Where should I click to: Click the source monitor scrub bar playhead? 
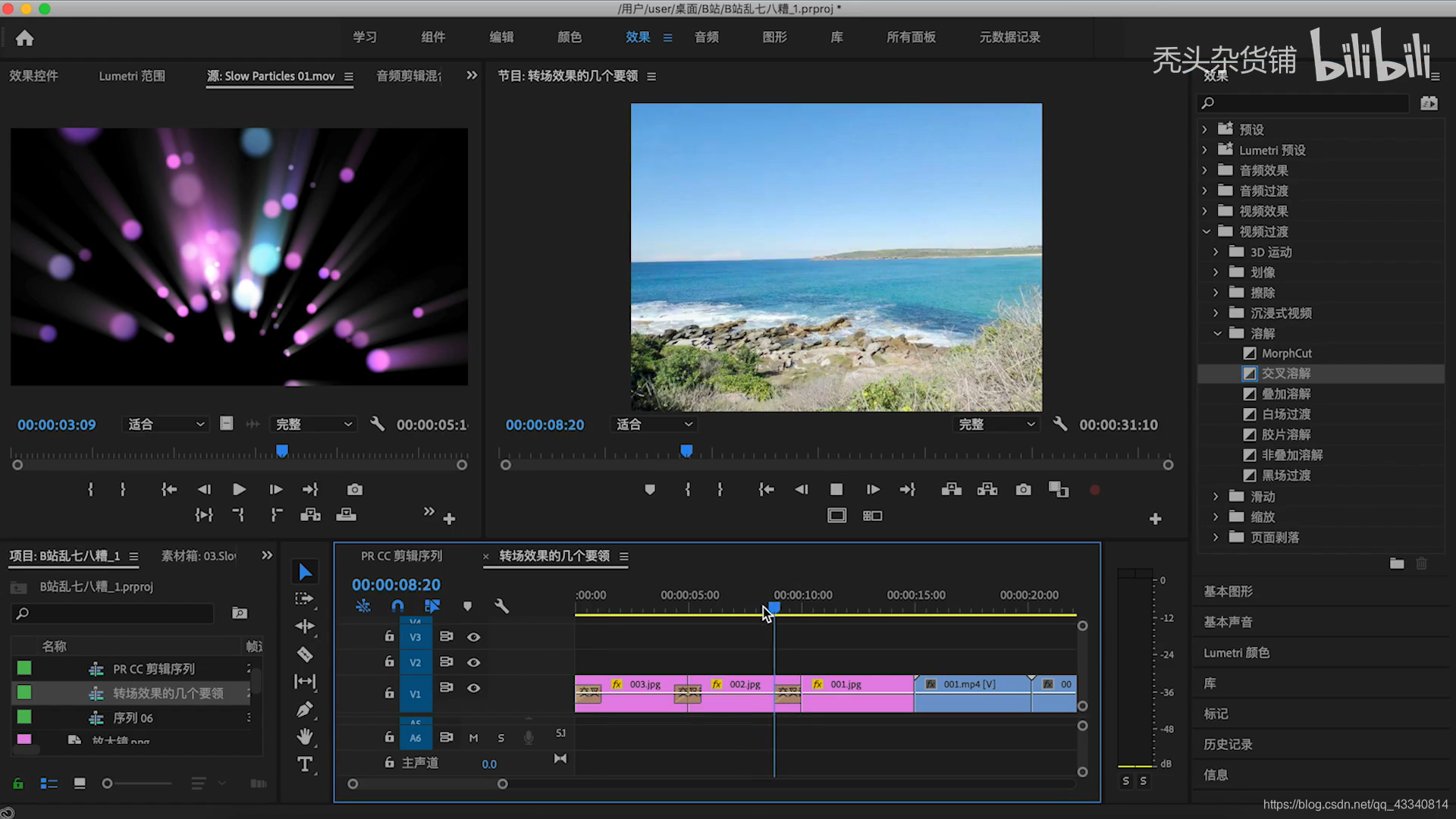click(x=282, y=452)
